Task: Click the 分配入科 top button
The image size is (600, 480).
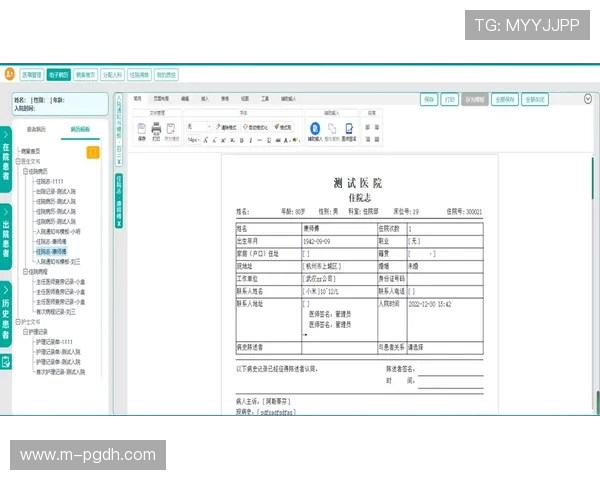Action: click(112, 75)
